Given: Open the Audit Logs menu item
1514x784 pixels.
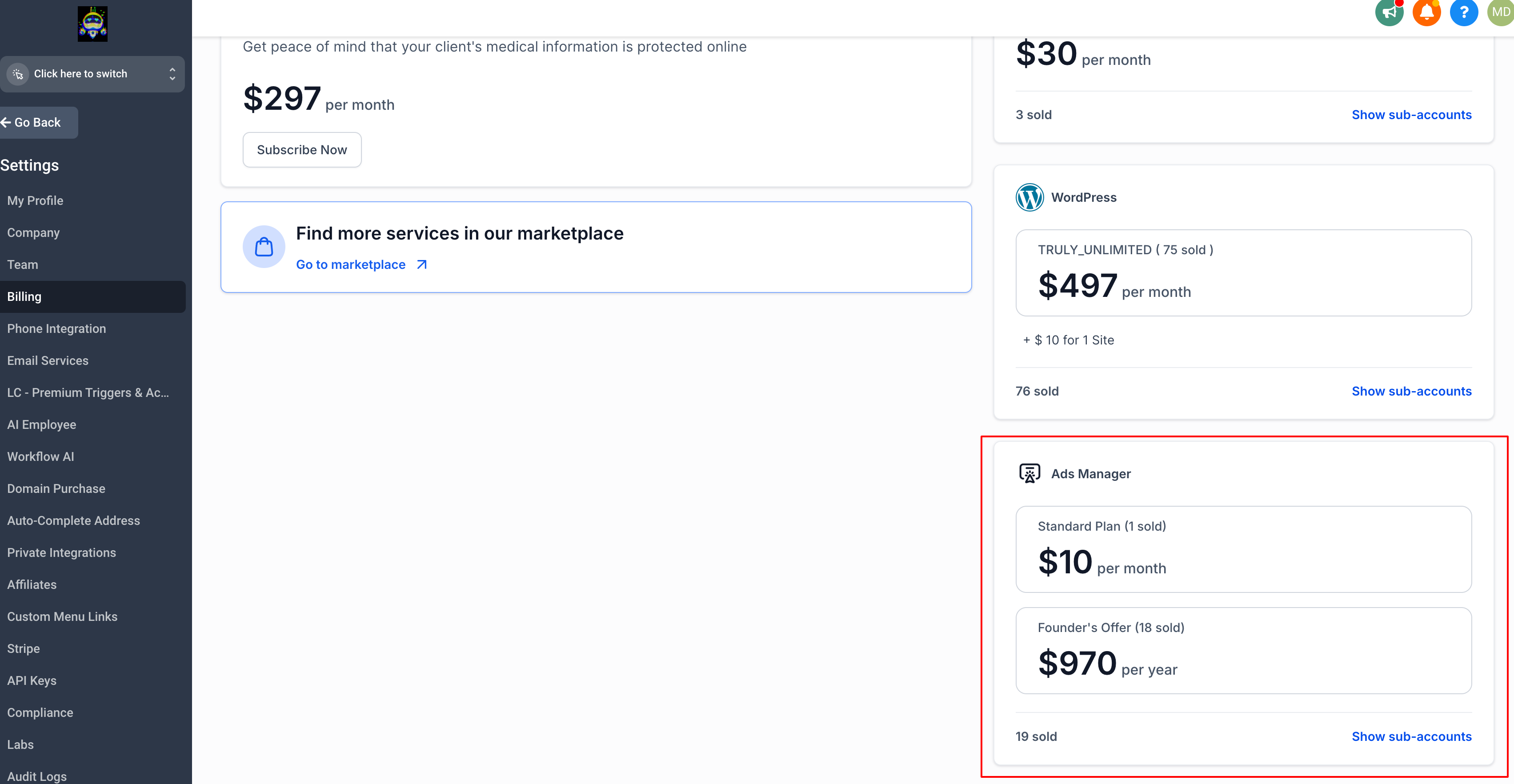Looking at the screenshot, I should 37,776.
